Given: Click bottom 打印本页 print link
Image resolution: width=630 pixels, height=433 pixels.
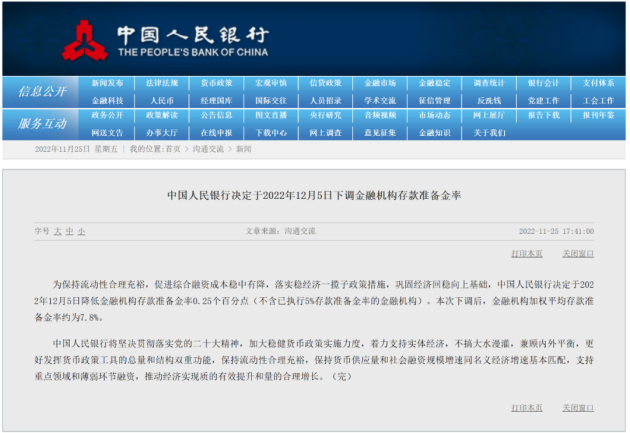Looking at the screenshot, I should [526, 407].
